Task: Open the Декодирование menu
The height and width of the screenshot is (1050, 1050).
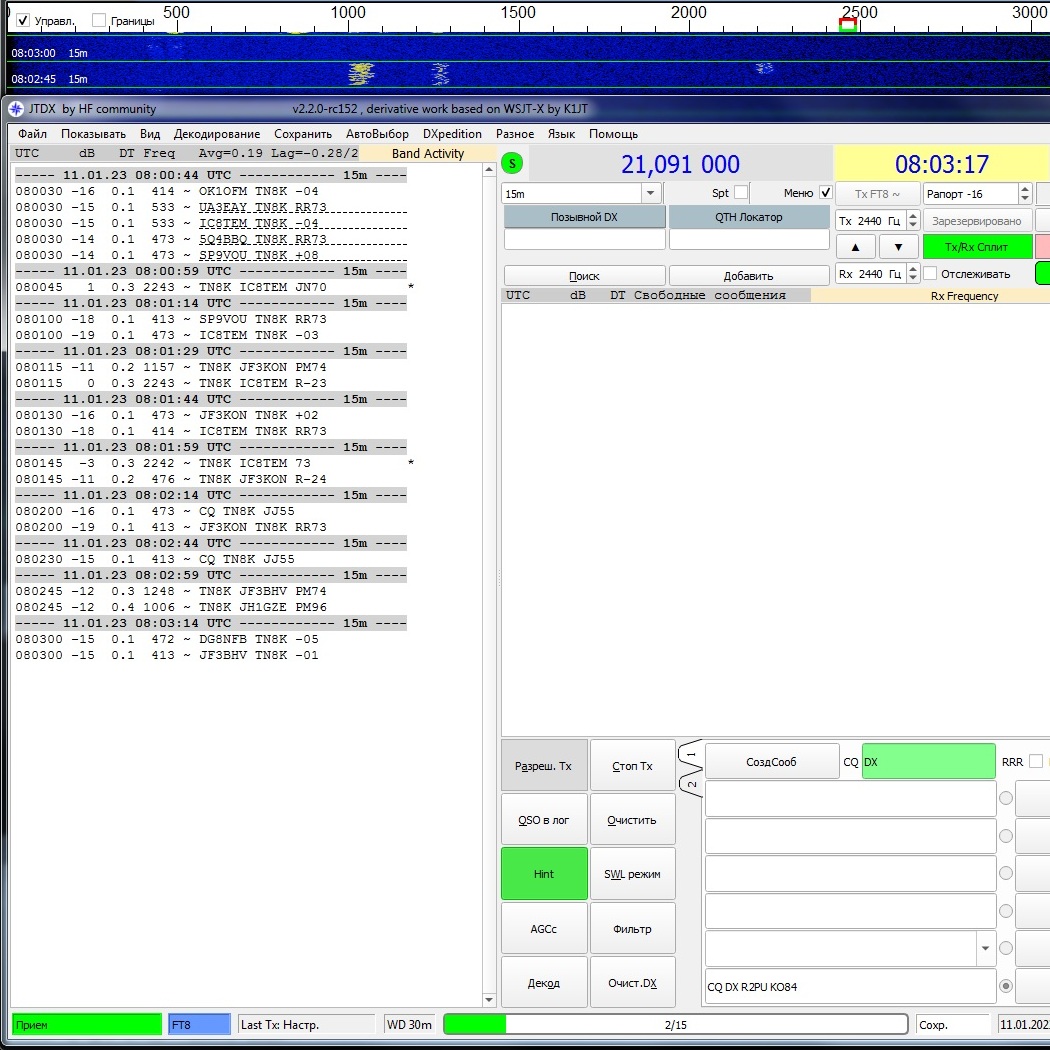Action: point(217,134)
